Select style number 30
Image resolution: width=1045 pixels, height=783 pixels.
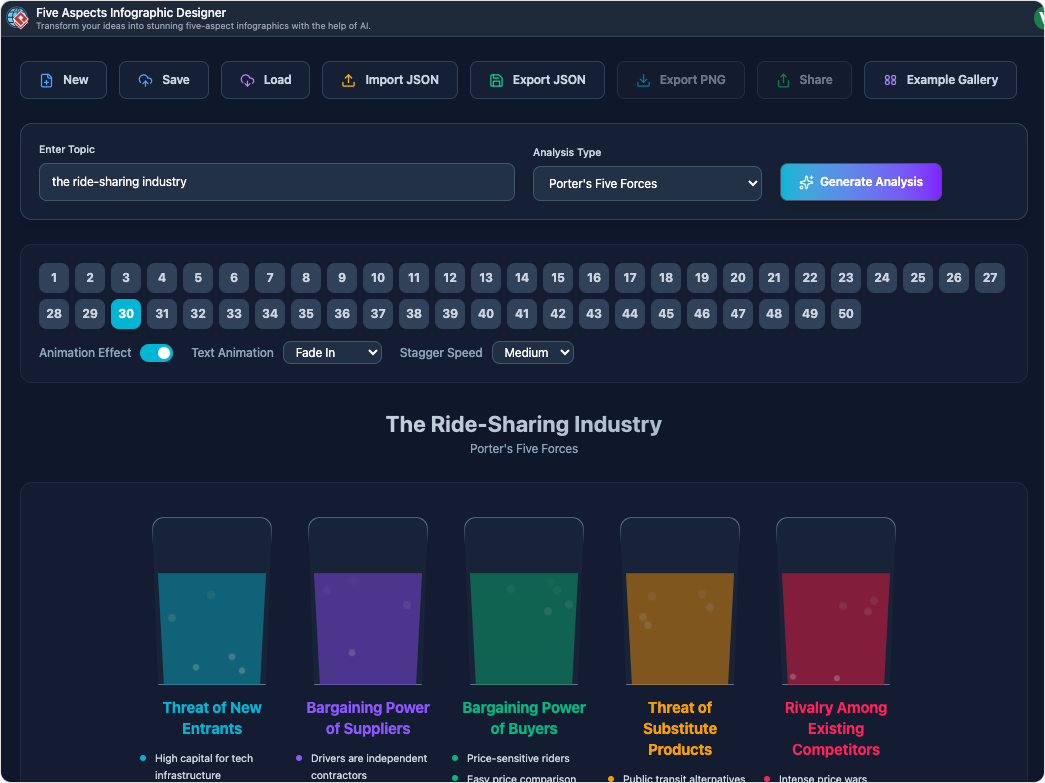(x=126, y=314)
